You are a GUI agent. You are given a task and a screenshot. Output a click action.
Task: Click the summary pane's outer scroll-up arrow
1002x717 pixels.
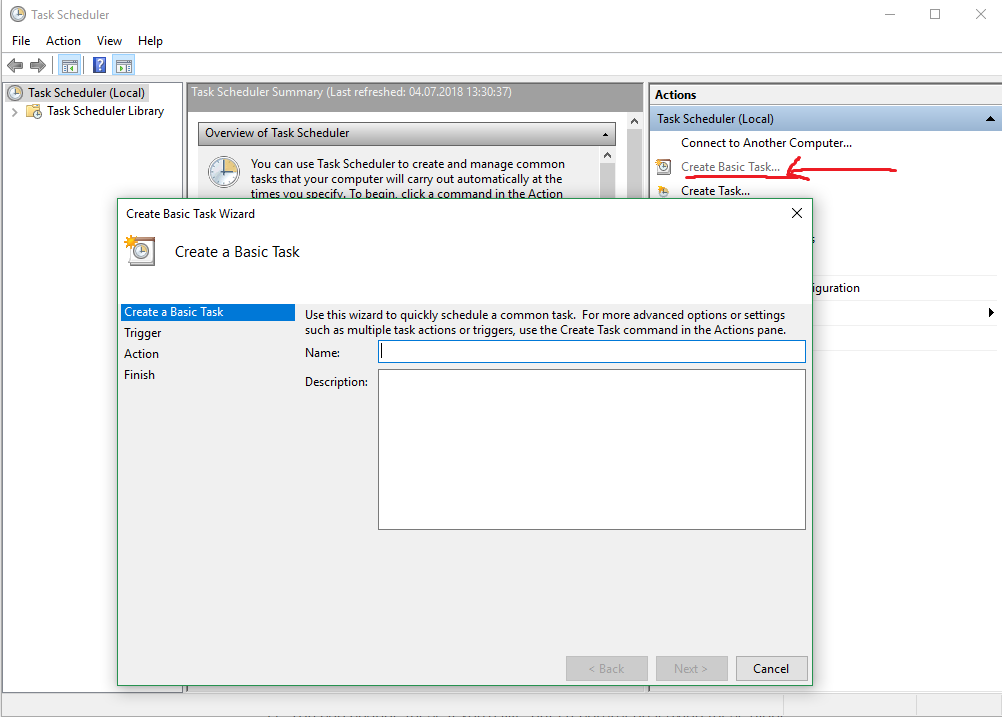pos(634,121)
